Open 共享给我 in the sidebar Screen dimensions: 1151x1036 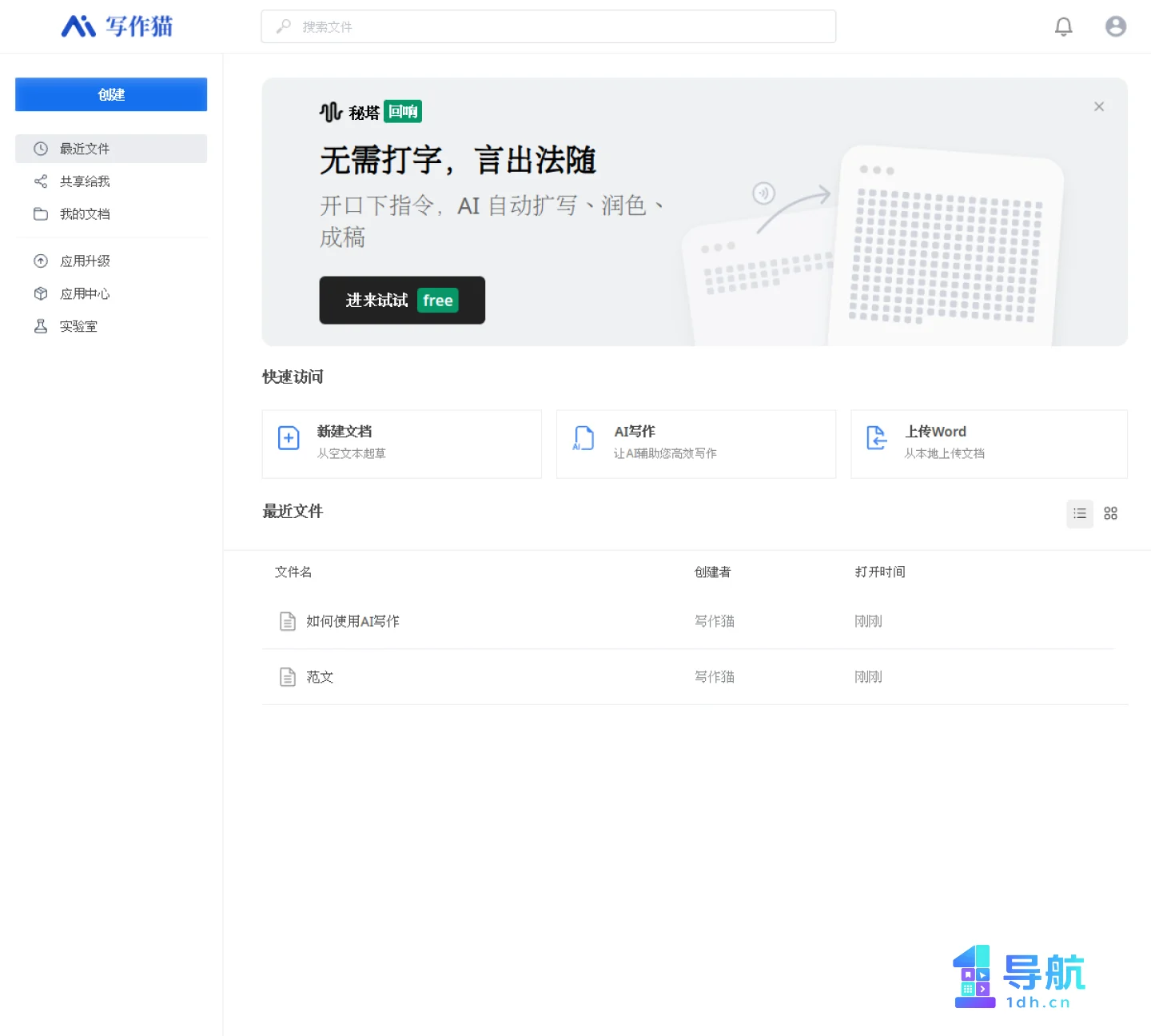111,181
